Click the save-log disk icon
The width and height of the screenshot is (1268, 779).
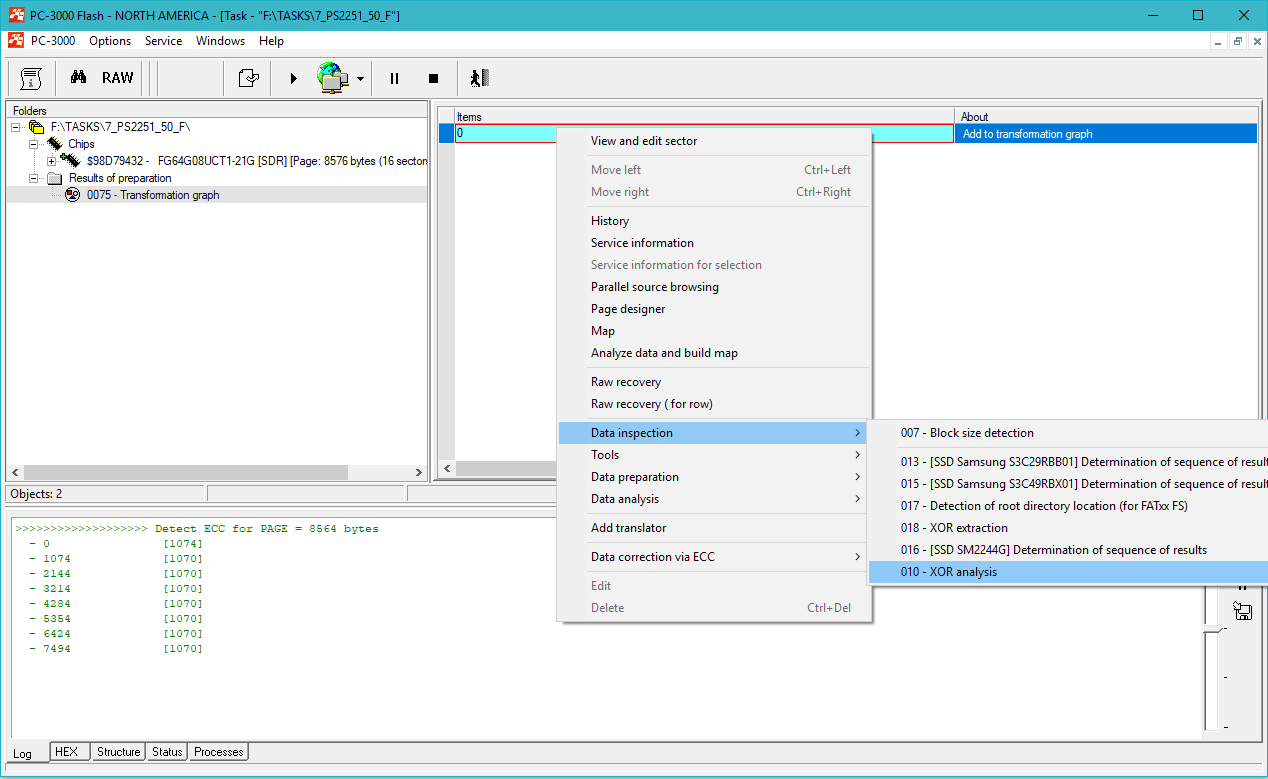tap(1243, 611)
